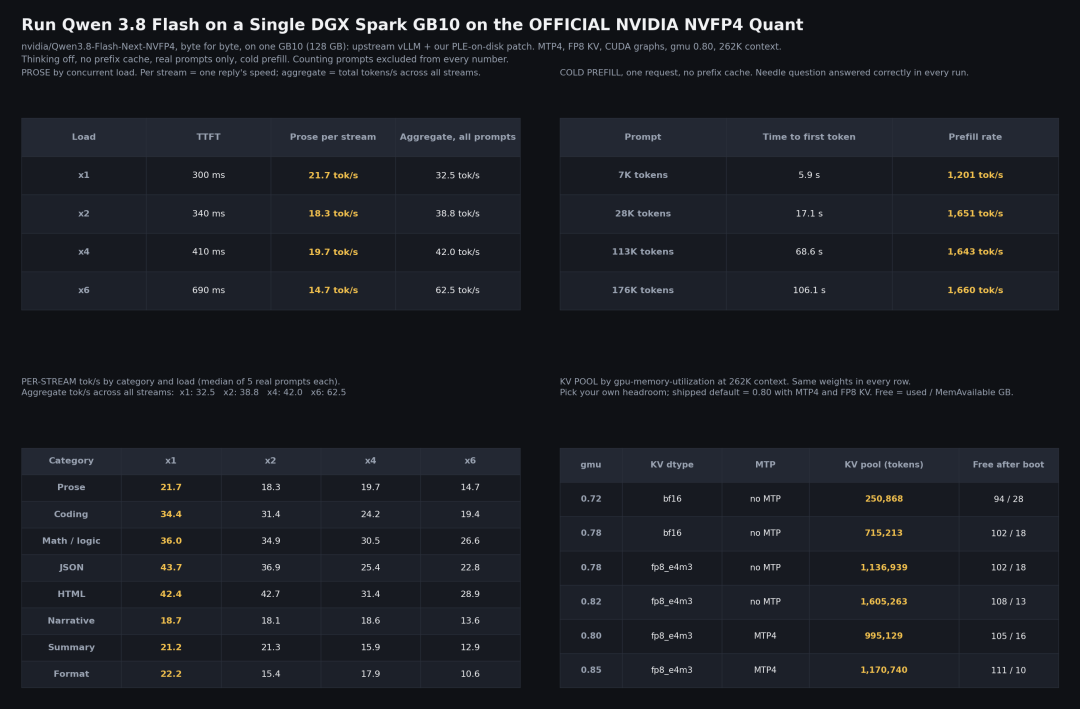Click the "0.85" gmu value
1080x709 pixels.
coord(591,670)
